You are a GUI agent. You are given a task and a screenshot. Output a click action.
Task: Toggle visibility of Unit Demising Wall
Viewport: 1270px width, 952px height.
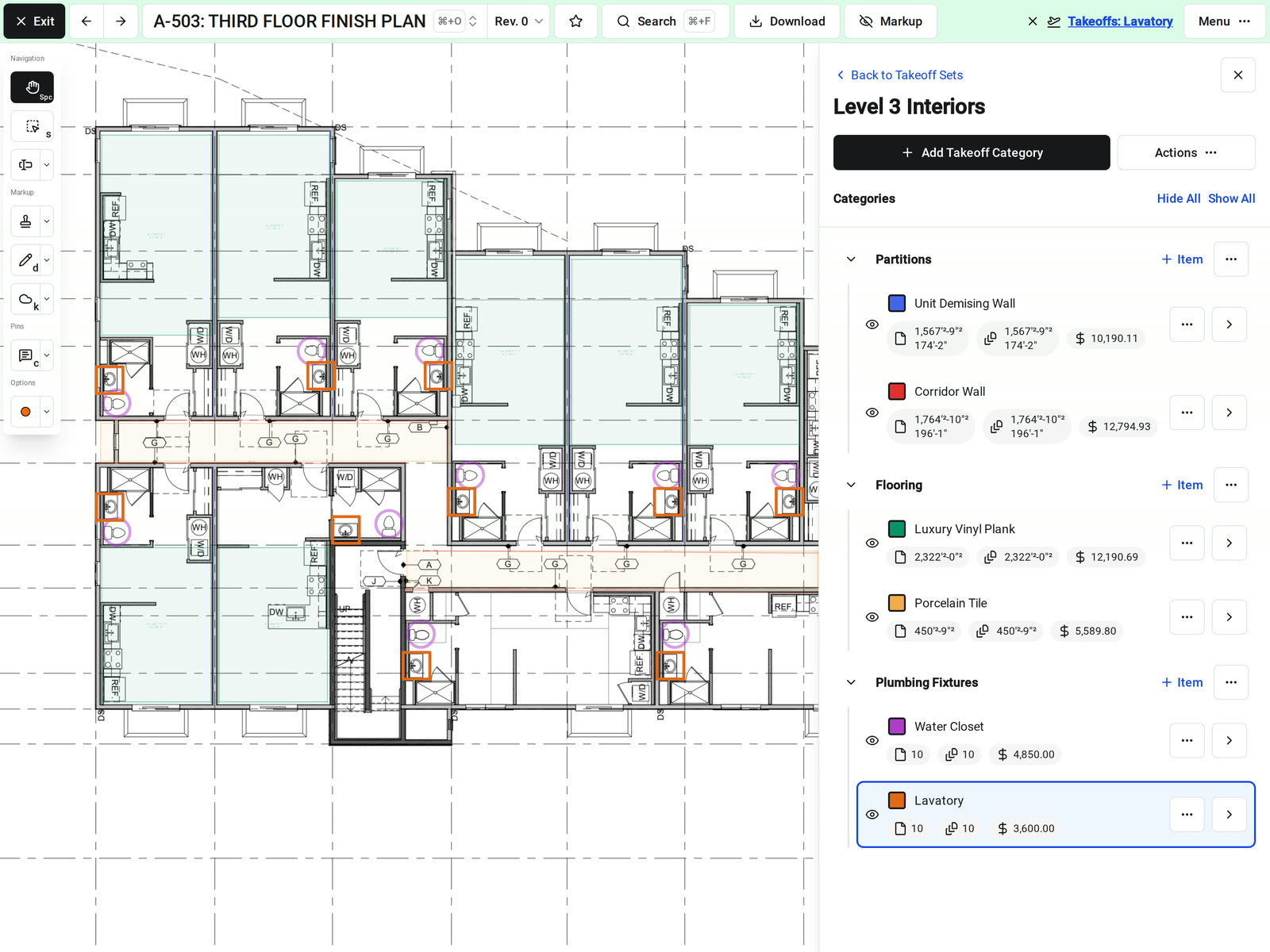[872, 324]
